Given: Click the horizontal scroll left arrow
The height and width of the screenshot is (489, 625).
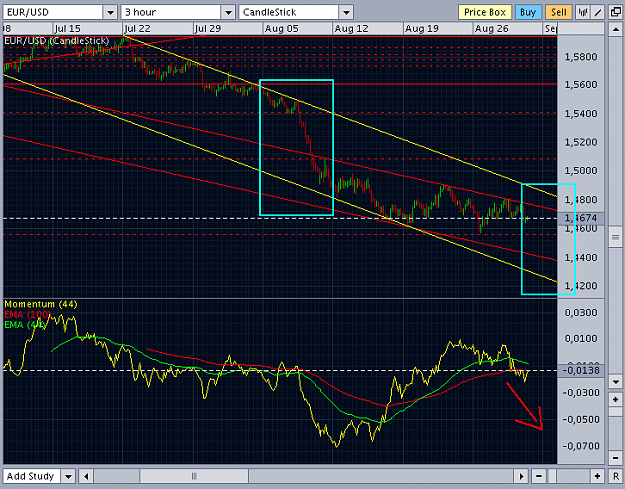Looking at the screenshot, I should click(86, 476).
